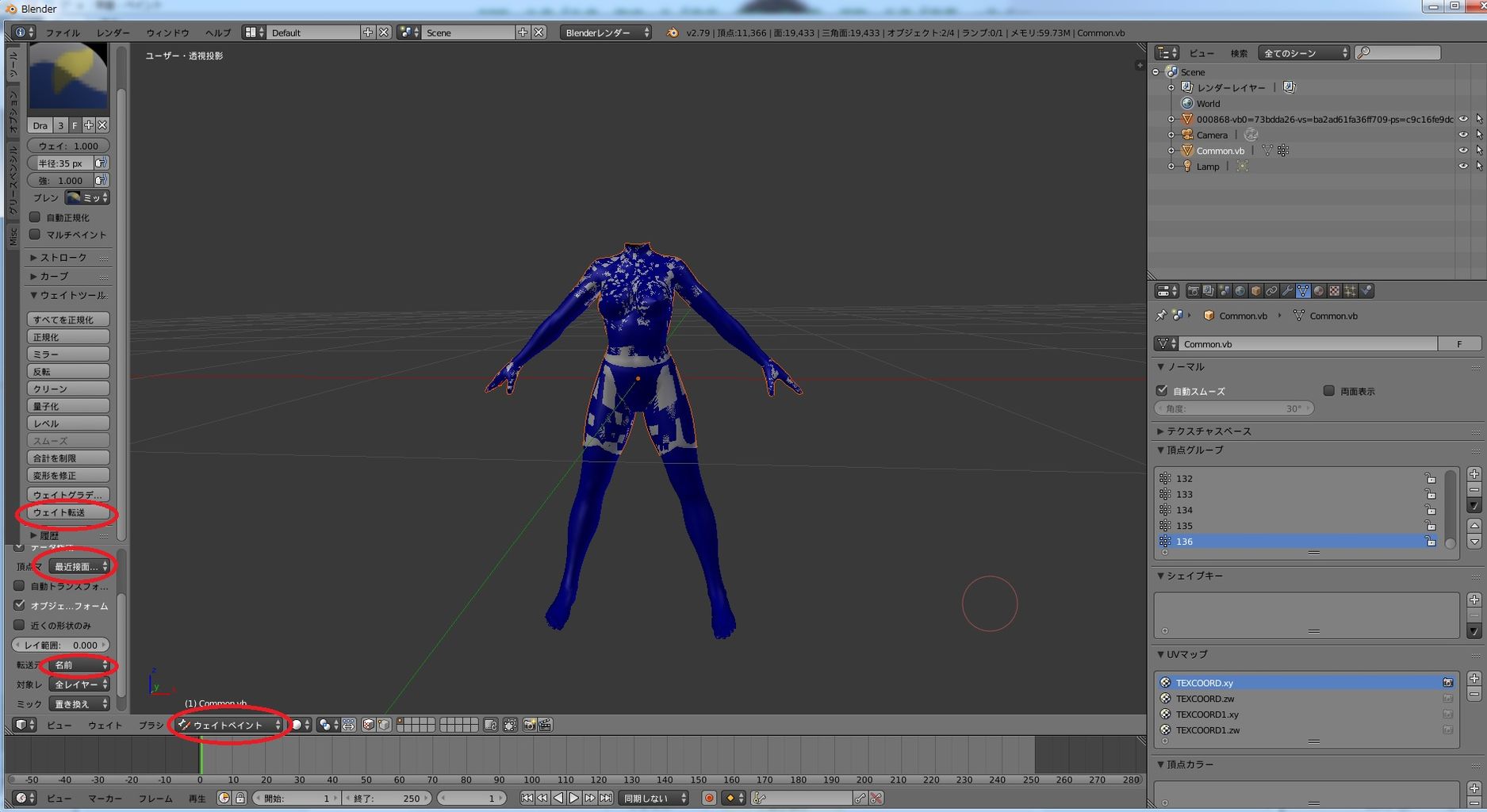The image size is (1487, 812).
Task: Pin the properties editor context
Action: point(1161,316)
